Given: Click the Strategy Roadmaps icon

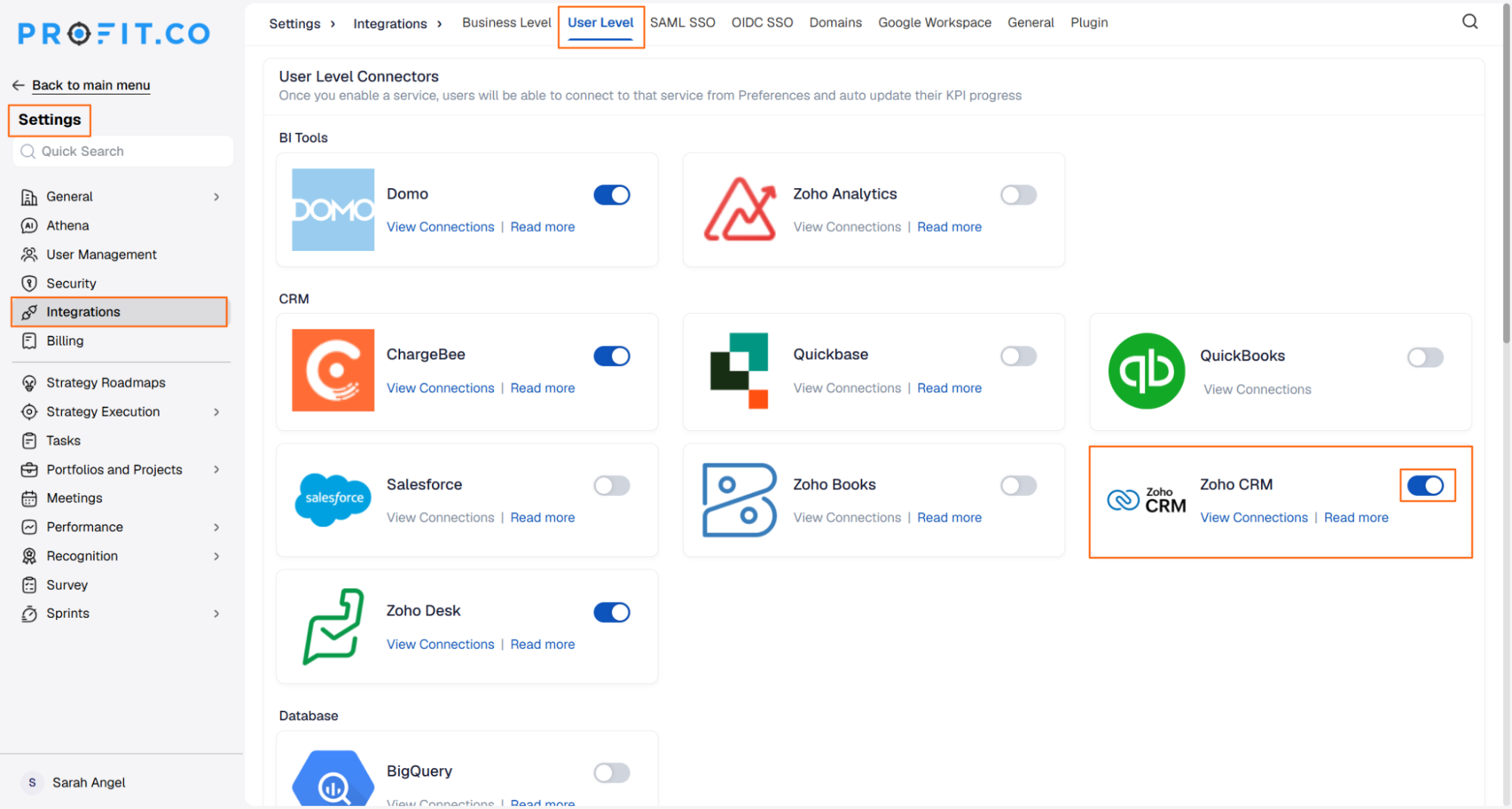Looking at the screenshot, I should click(x=29, y=383).
